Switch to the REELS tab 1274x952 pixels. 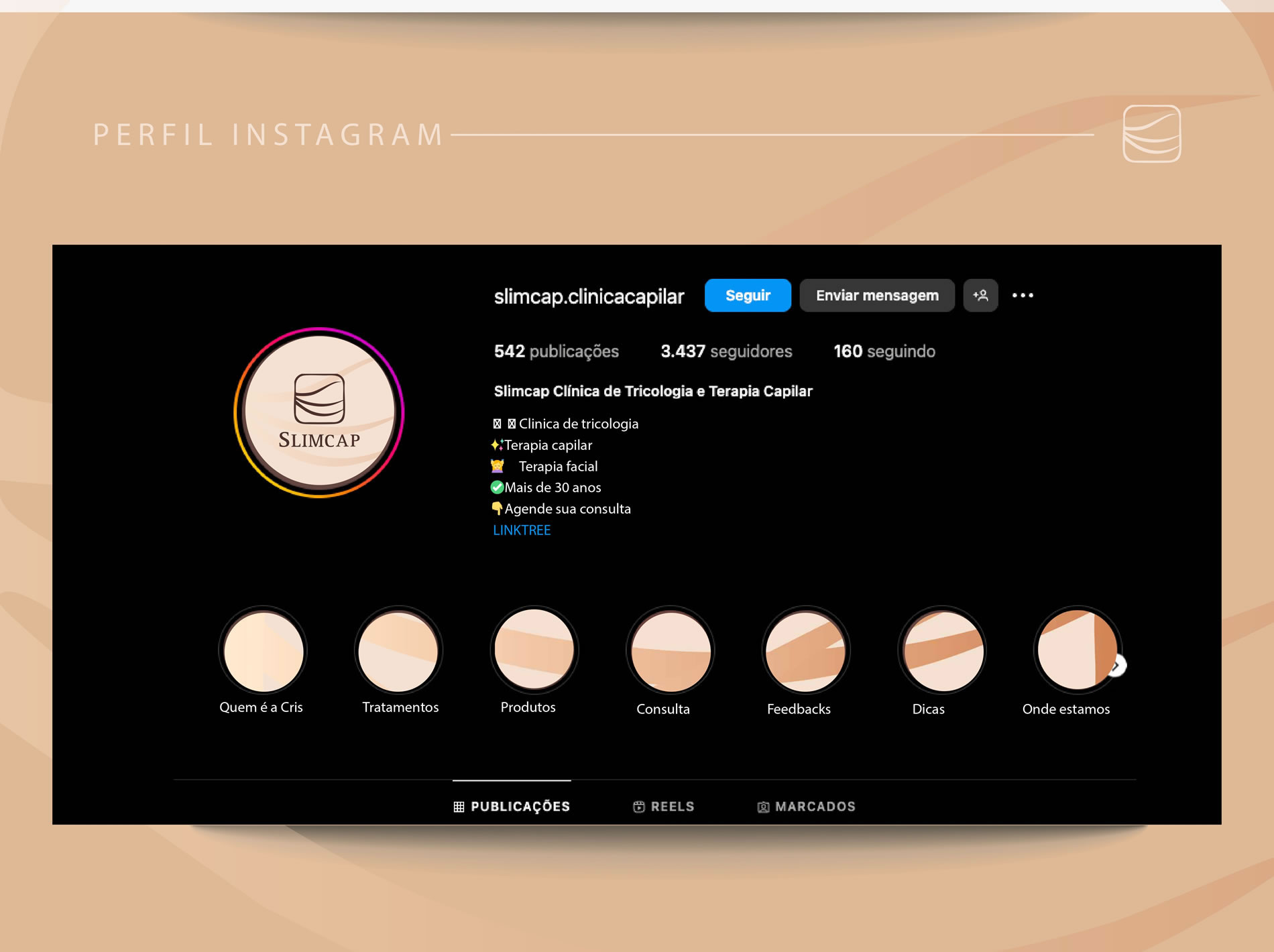(664, 807)
